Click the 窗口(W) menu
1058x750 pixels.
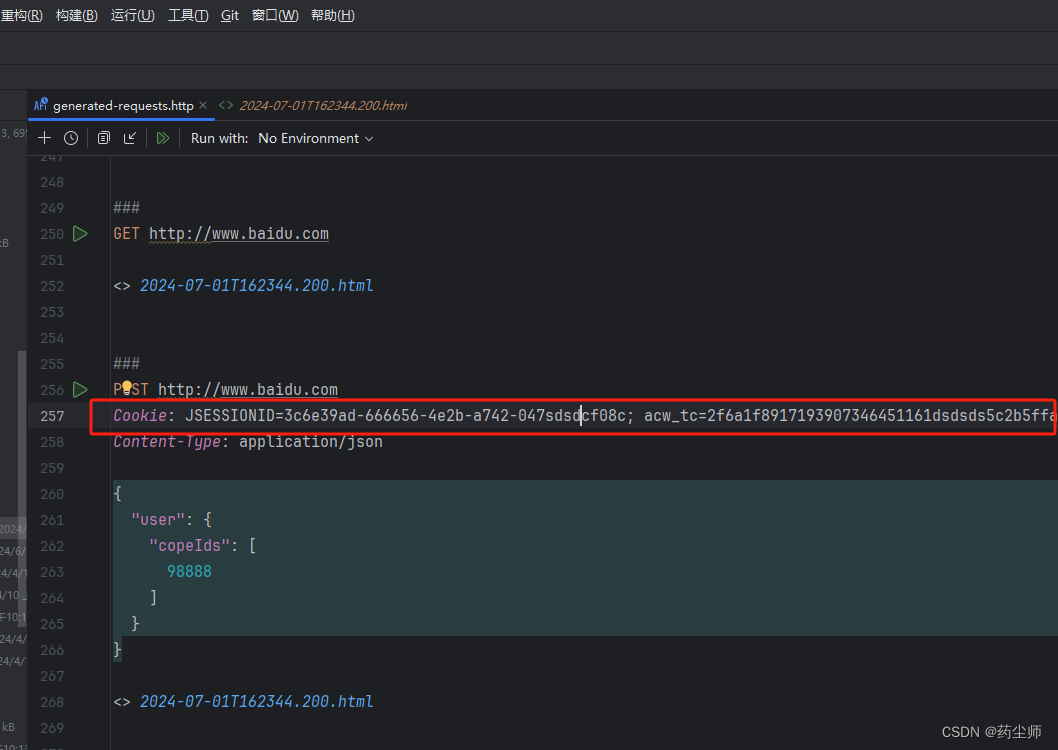tap(275, 14)
